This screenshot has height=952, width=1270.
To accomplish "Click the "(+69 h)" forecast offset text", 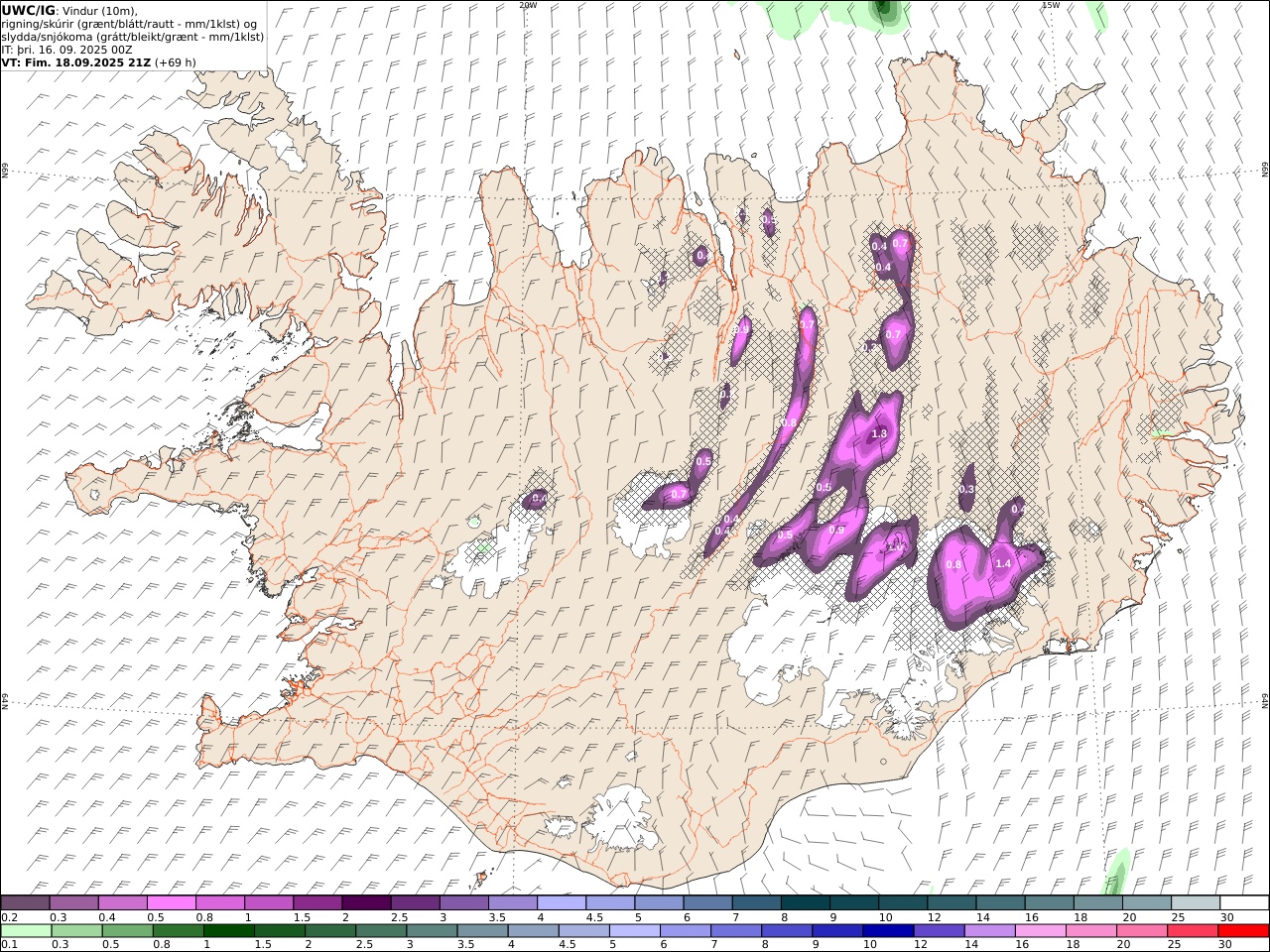I will [176, 62].
